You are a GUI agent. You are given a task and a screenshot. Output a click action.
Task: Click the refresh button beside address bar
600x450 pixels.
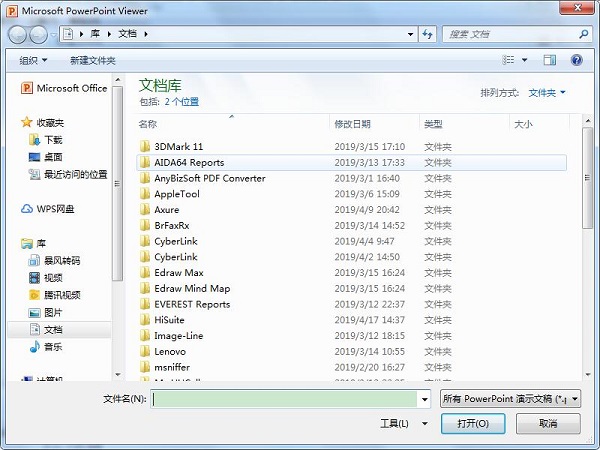[x=427, y=34]
